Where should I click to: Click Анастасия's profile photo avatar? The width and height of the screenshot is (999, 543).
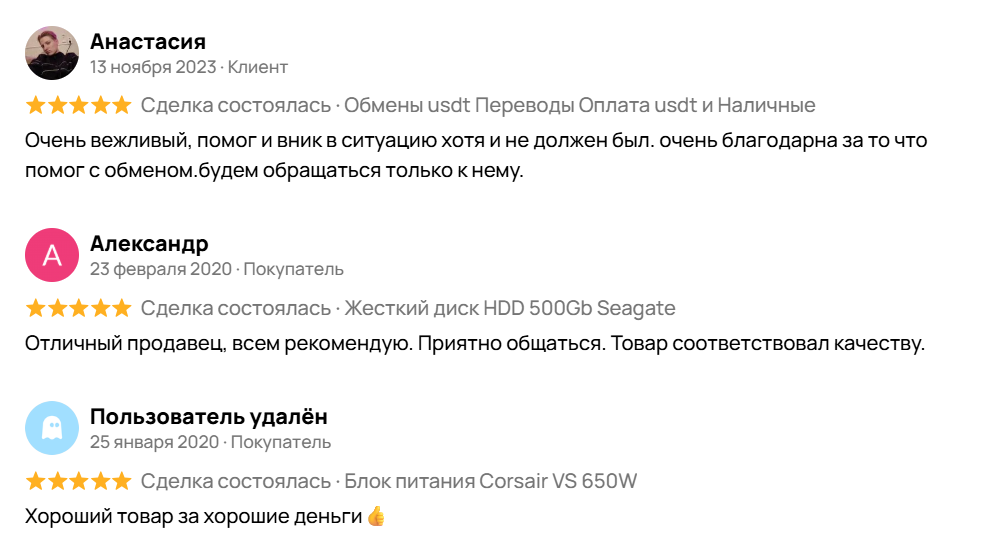[52, 53]
